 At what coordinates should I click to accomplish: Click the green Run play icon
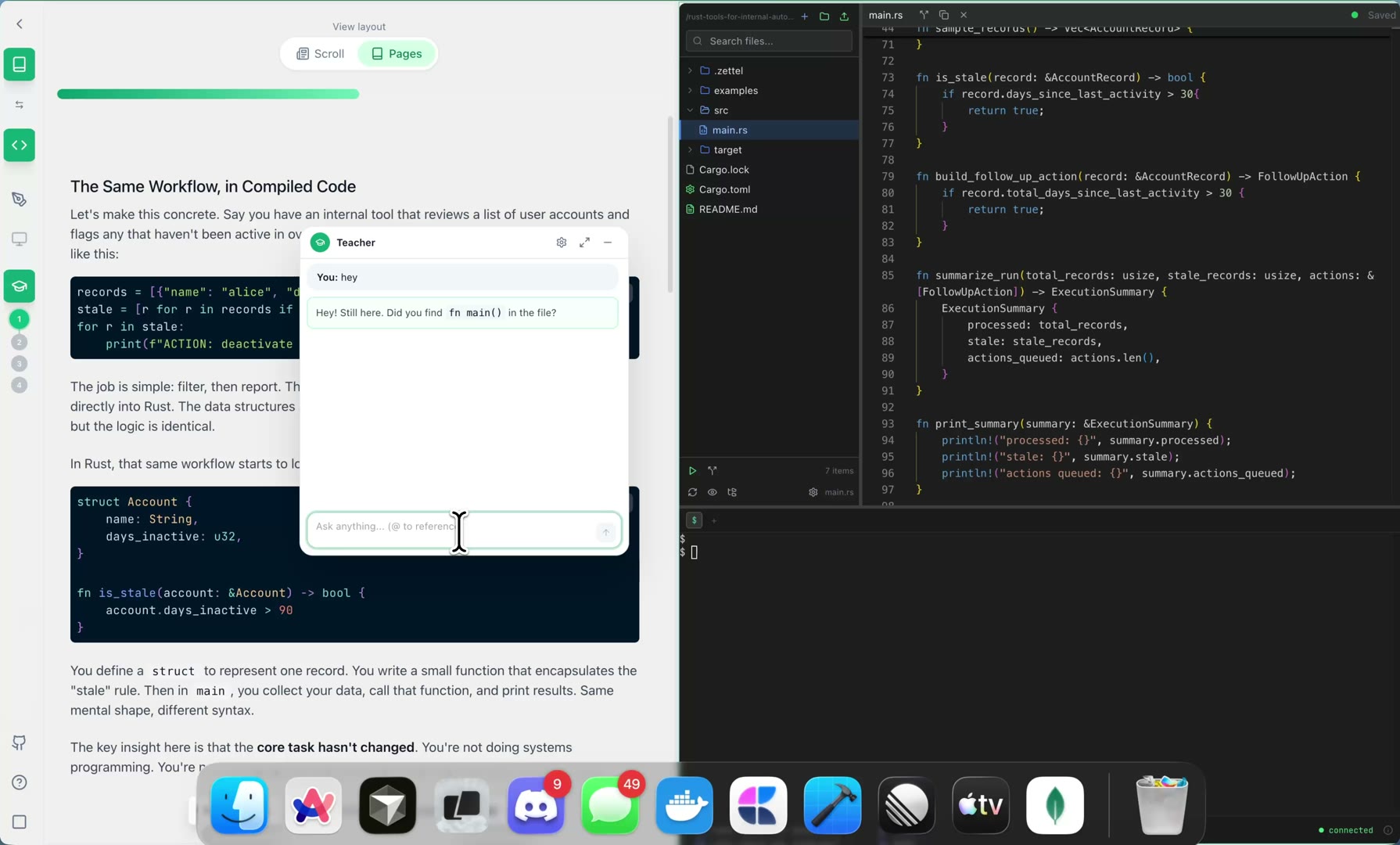click(x=692, y=471)
